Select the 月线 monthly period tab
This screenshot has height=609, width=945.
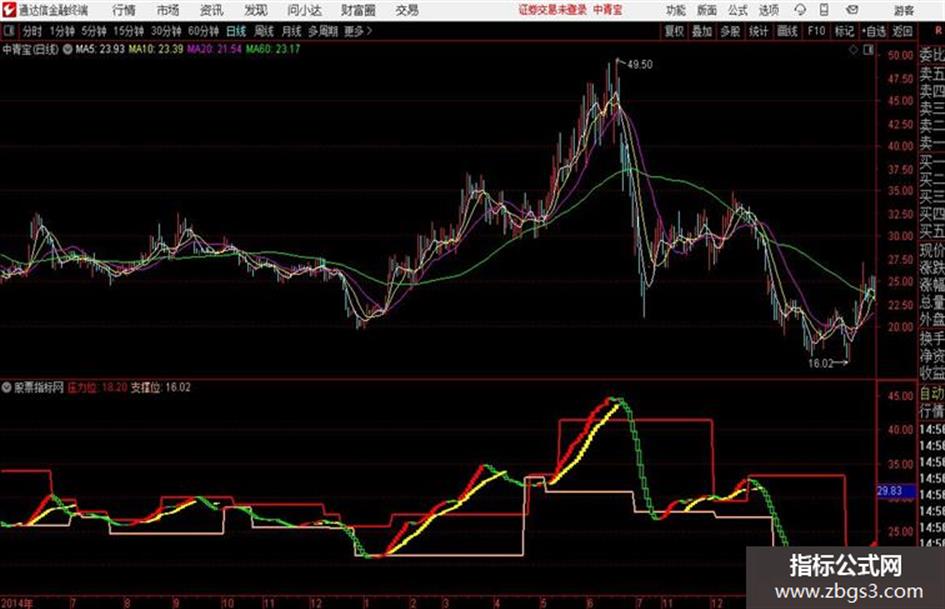coord(291,31)
